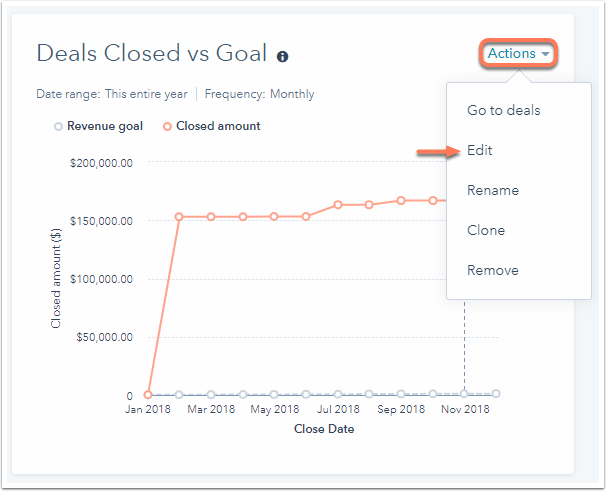Click the Closed amount data point at Jan 2018
606x491 pixels.
tap(148, 394)
